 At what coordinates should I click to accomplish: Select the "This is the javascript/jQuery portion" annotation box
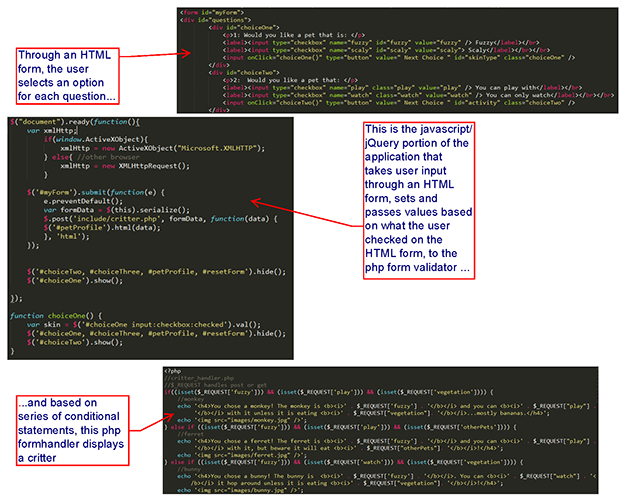click(x=437, y=200)
